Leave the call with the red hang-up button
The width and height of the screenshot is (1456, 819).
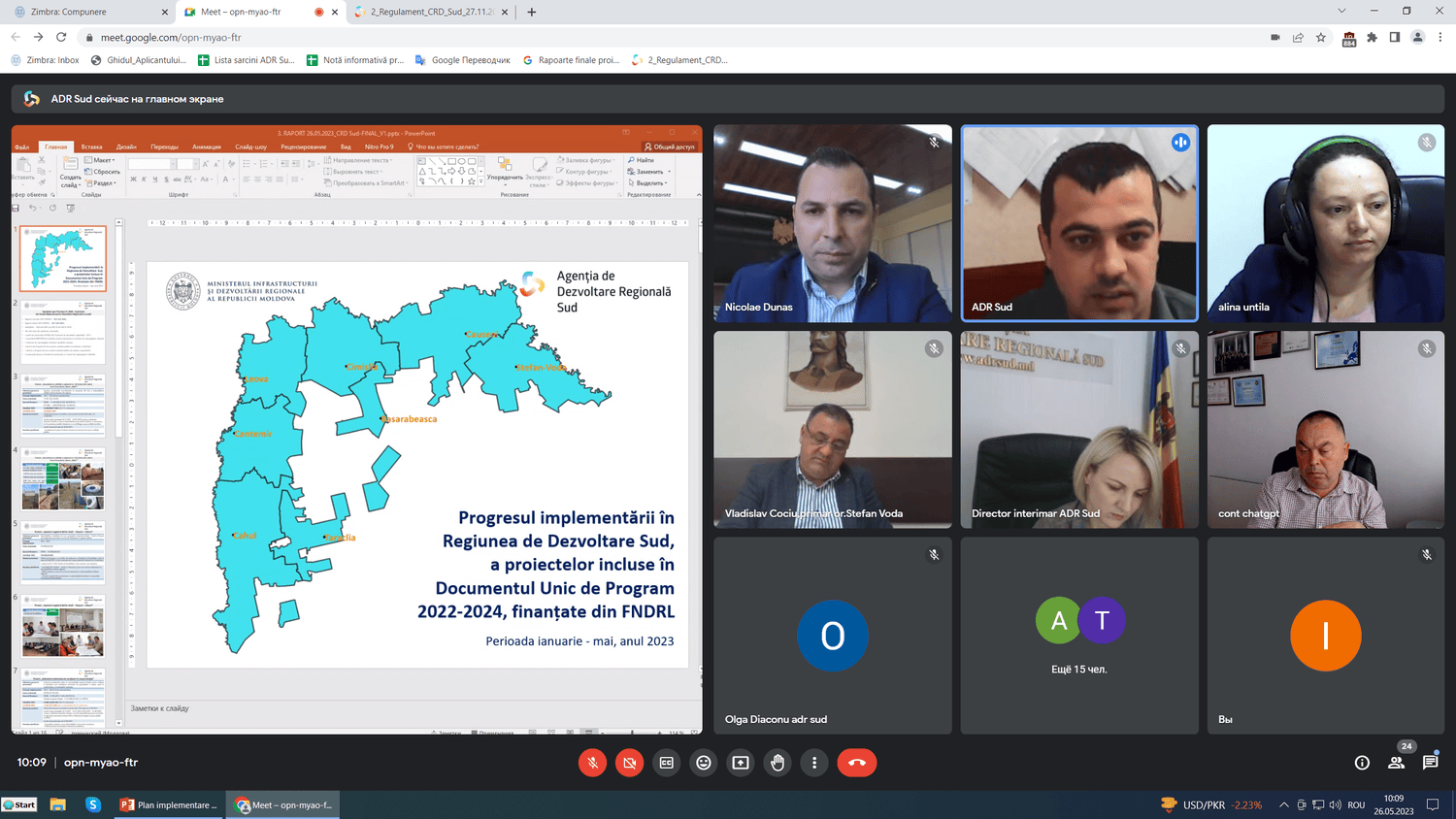pyautogui.click(x=856, y=763)
